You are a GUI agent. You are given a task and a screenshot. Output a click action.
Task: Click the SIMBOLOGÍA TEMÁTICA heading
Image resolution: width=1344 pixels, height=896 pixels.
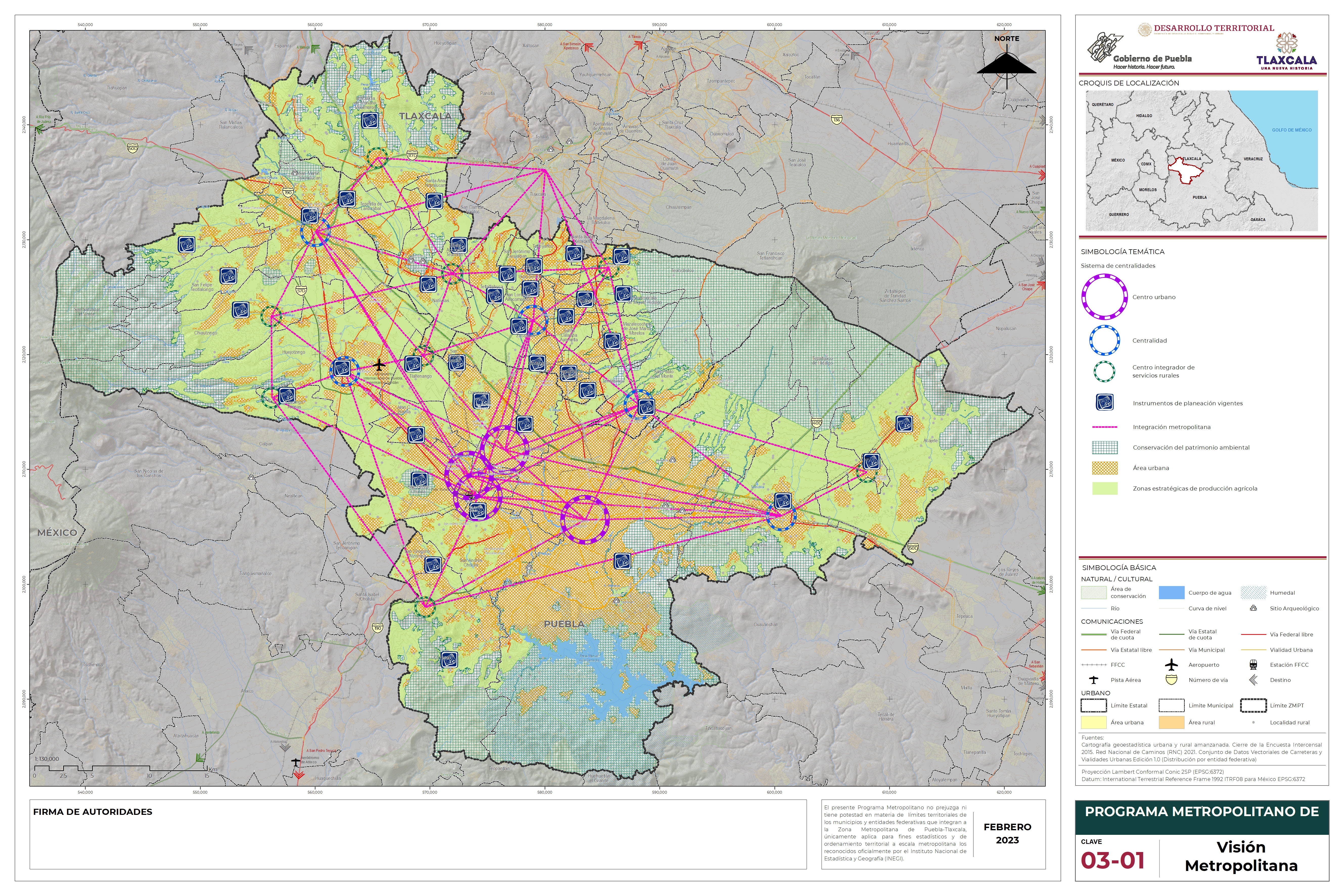coord(1122,251)
